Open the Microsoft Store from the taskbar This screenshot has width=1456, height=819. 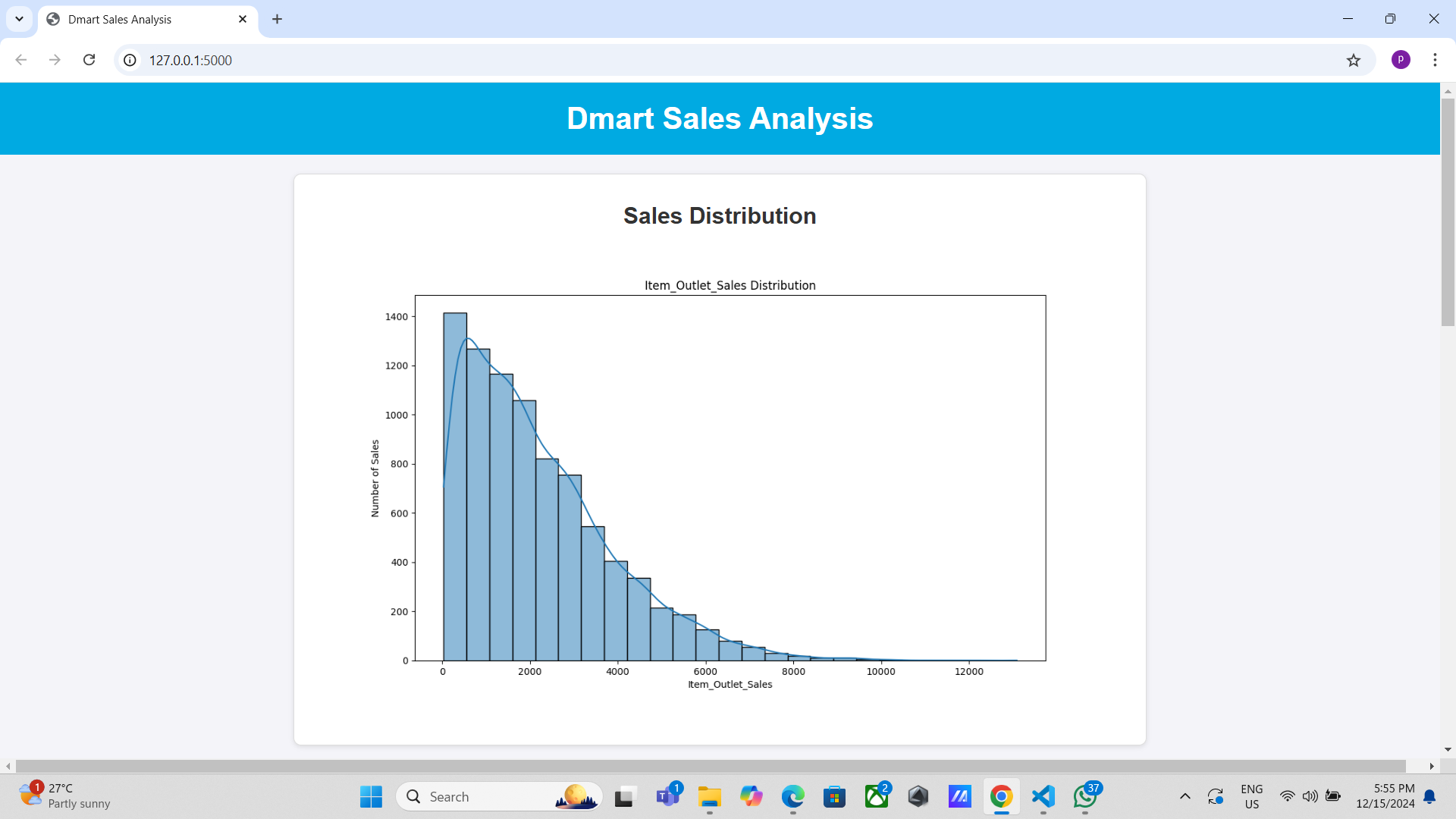(x=835, y=797)
